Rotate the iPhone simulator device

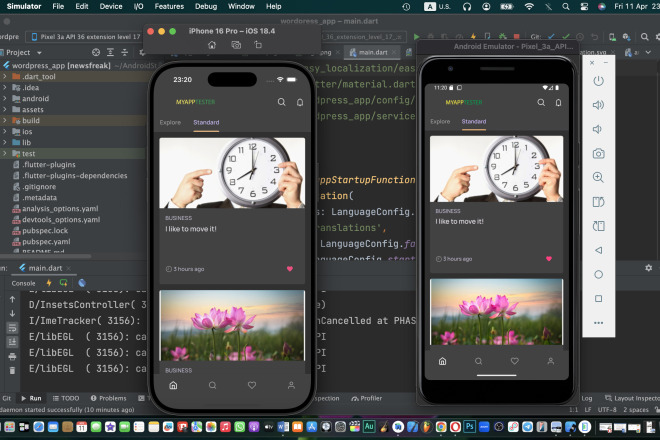pyautogui.click(x=258, y=45)
